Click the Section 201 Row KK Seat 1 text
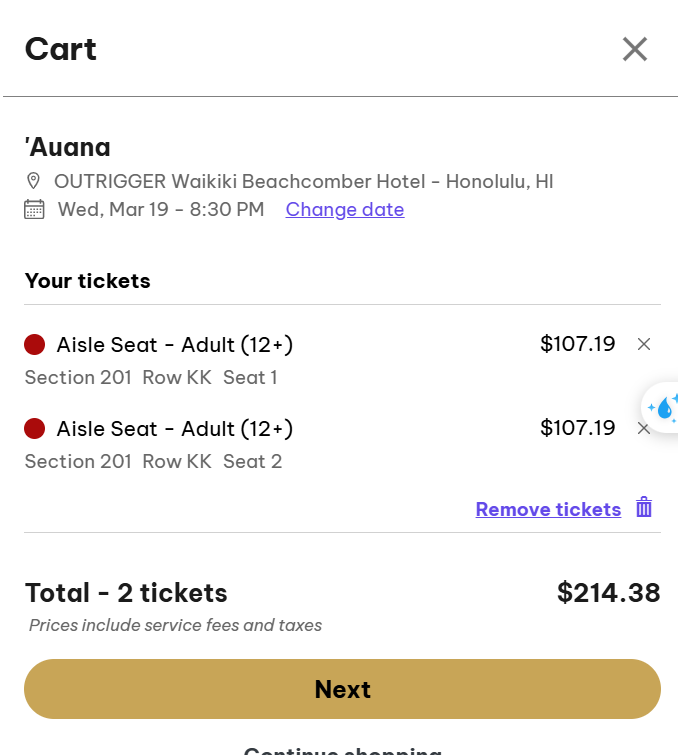The height and width of the screenshot is (755, 678). (x=151, y=377)
